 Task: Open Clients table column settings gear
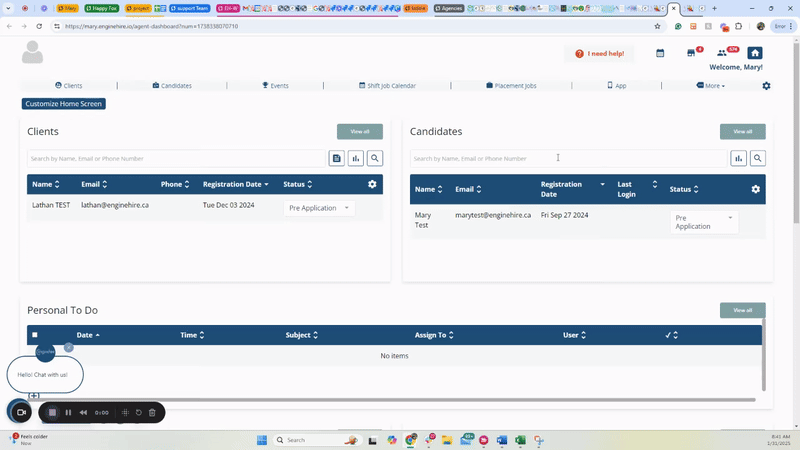point(372,184)
